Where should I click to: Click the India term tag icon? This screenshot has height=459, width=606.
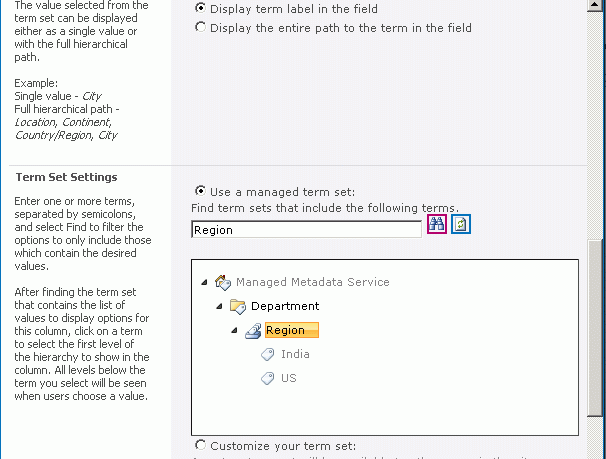click(268, 354)
